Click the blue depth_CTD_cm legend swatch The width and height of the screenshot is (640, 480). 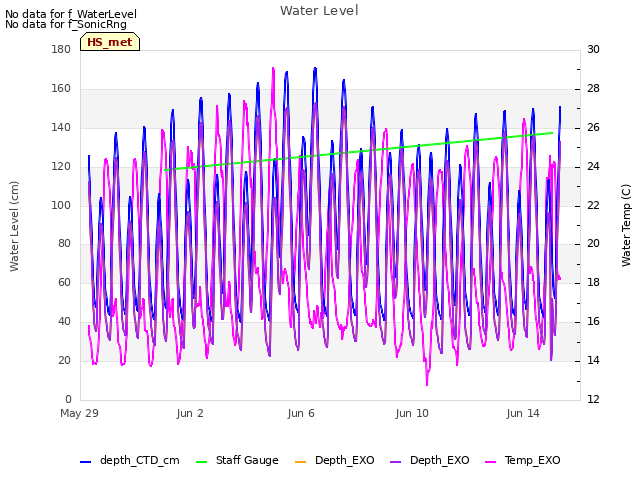click(85, 462)
